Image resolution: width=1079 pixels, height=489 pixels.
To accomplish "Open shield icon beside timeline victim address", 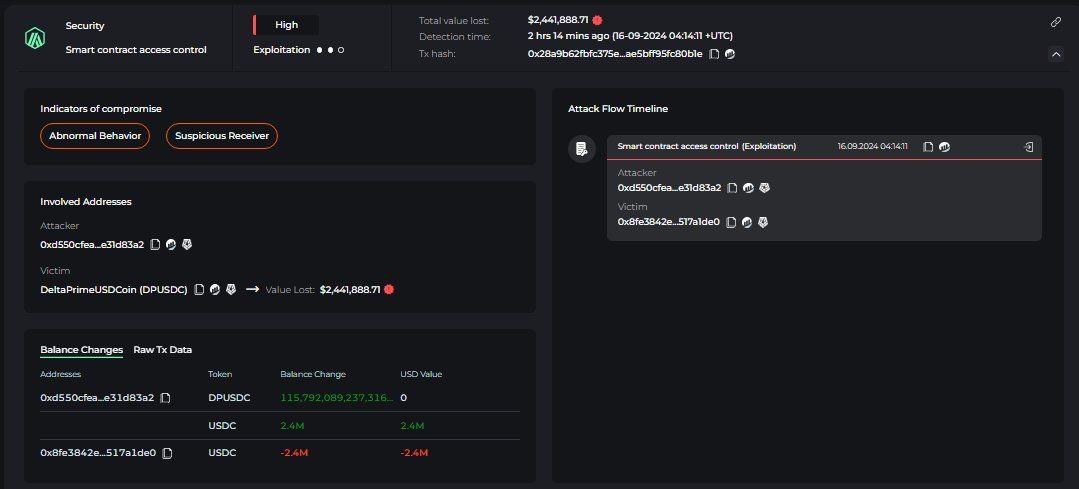I will pos(762,222).
